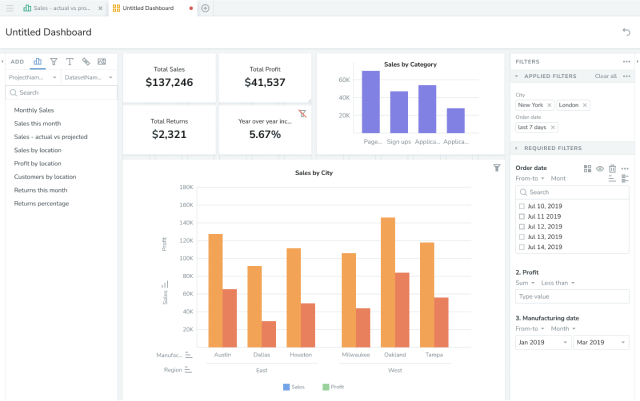The width and height of the screenshot is (640, 401).
Task: Open the Jan 2019 start month dropdown
Action: [541, 342]
